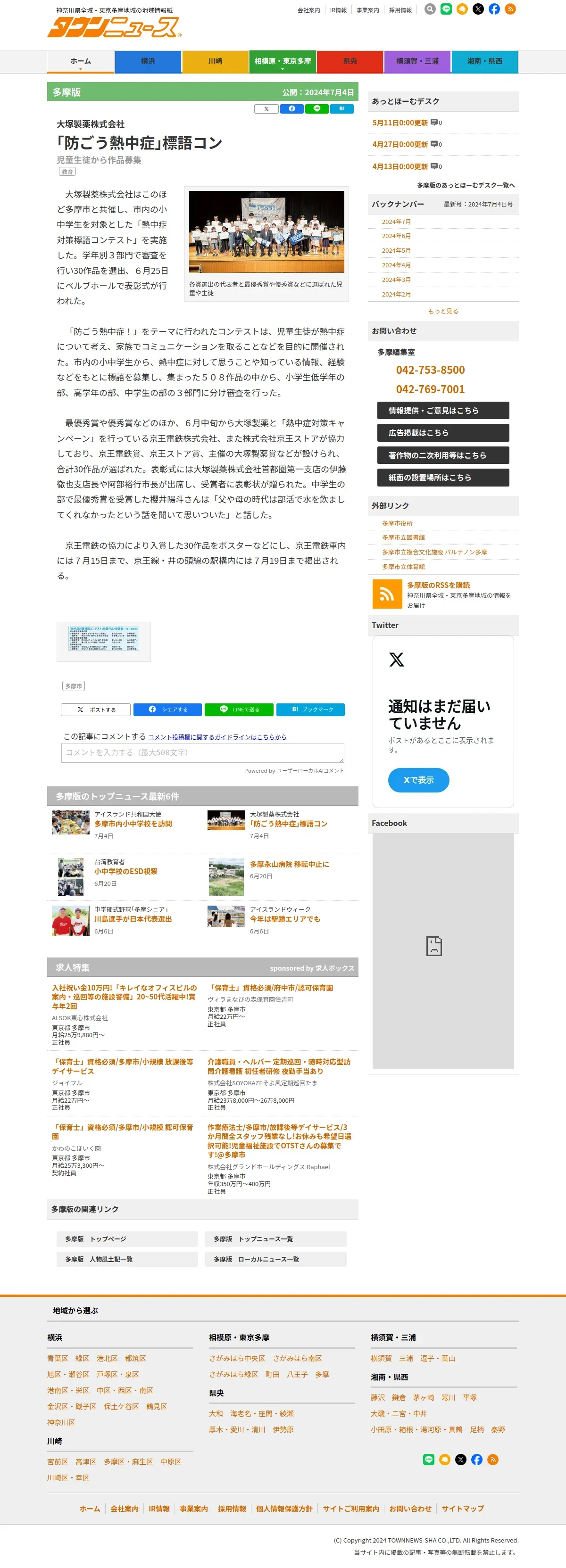Open 川島選手が日本代表選出 article

[133, 920]
